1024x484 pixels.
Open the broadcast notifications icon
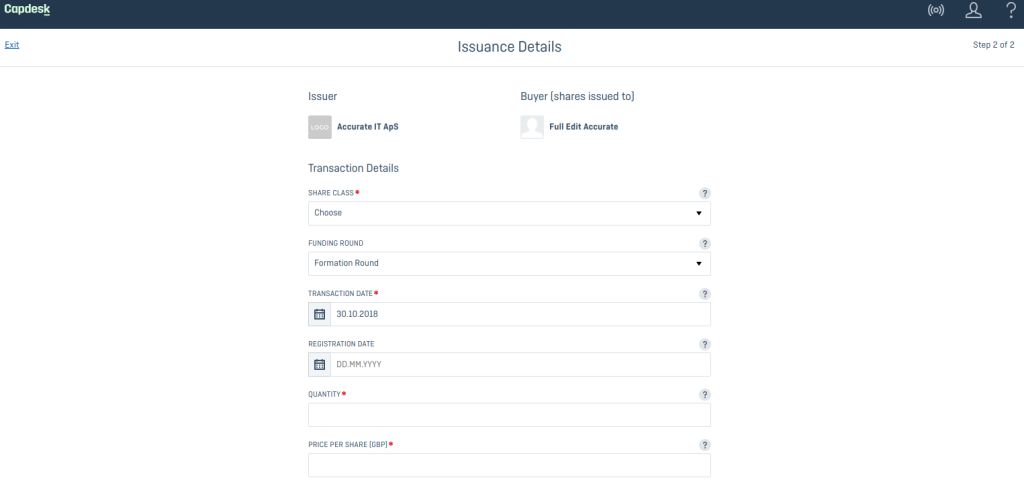[x=936, y=10]
